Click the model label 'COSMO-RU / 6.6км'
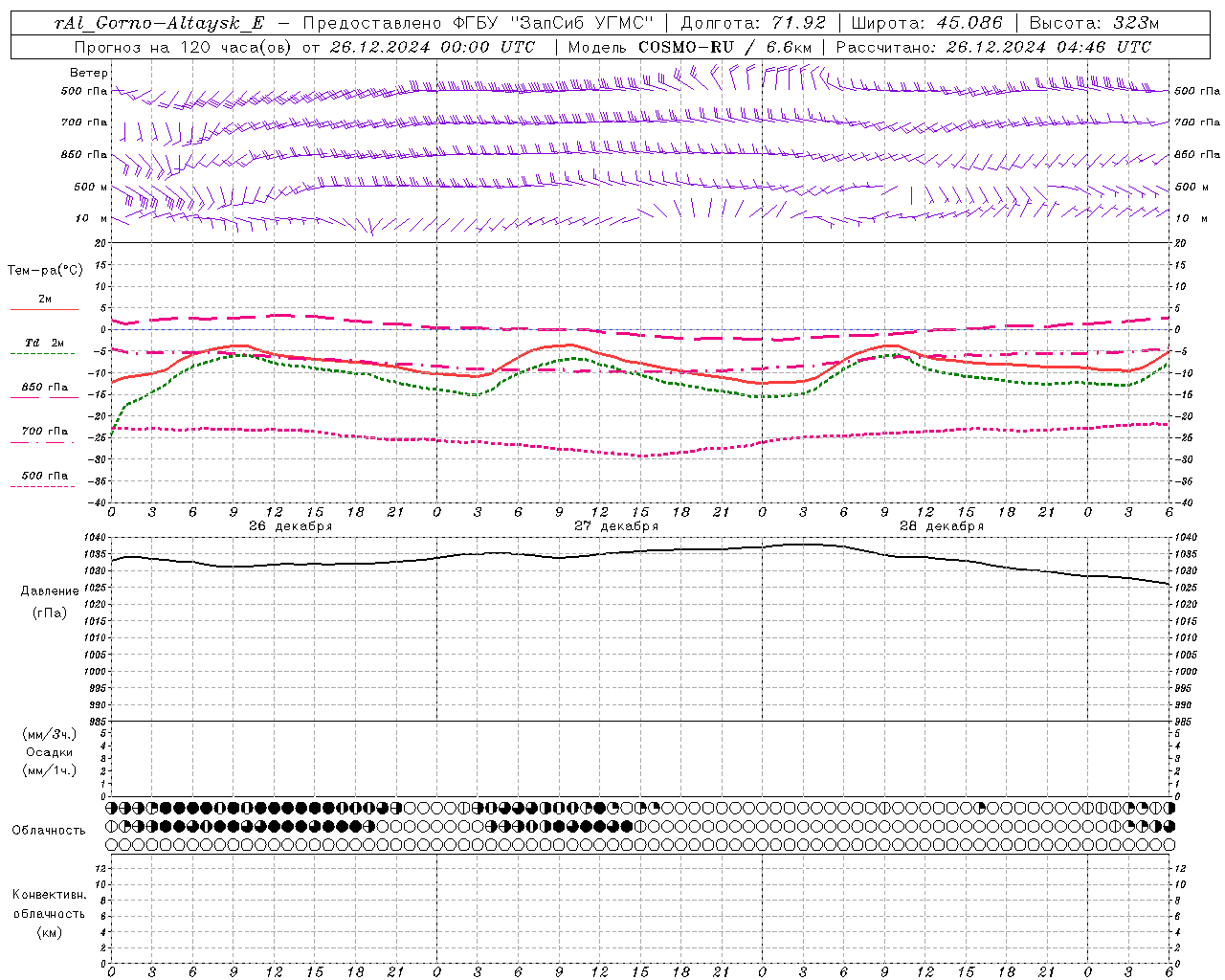This screenshot has width=1225, height=980. (724, 47)
